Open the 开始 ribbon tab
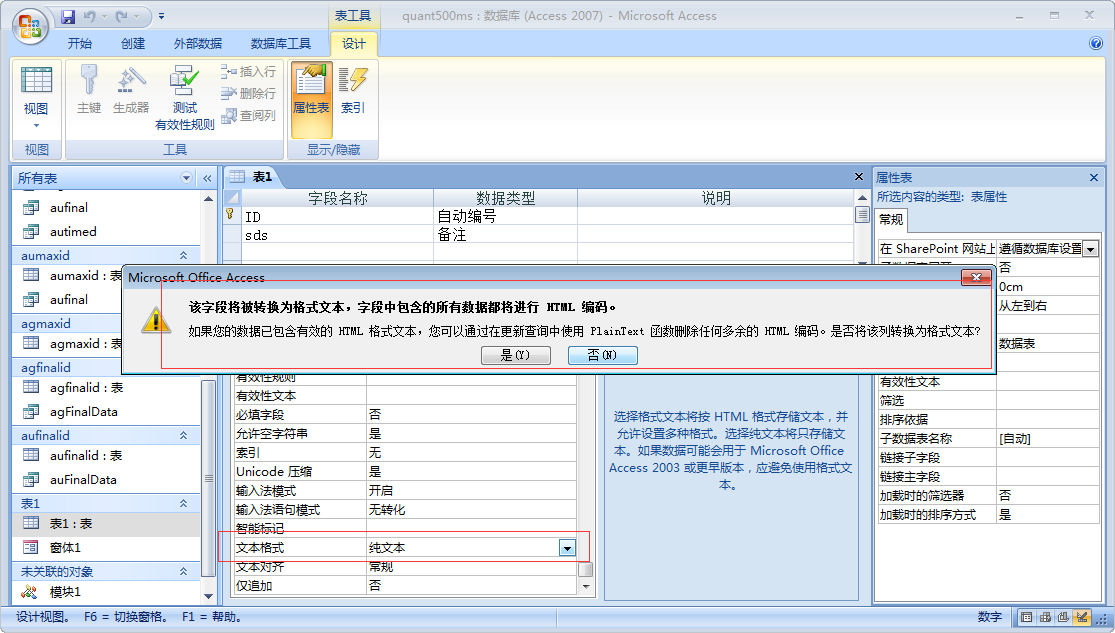The image size is (1115, 633). tap(80, 43)
